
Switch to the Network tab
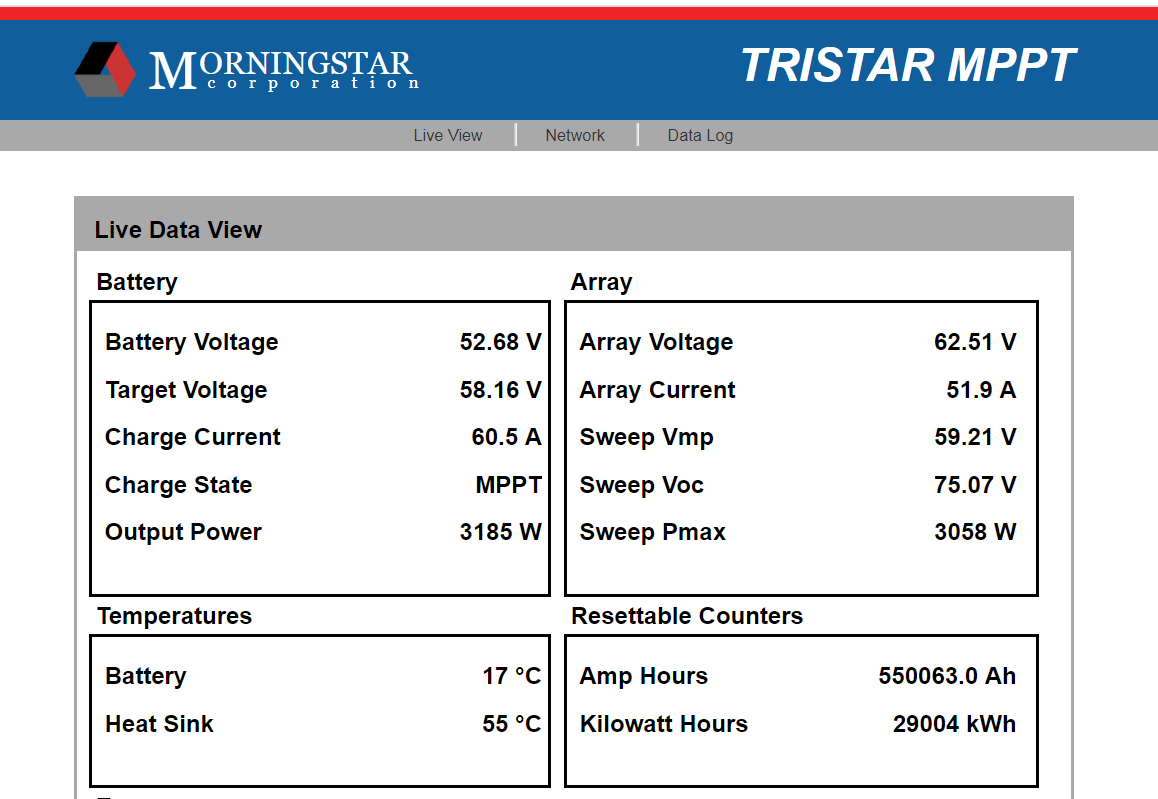pos(575,136)
